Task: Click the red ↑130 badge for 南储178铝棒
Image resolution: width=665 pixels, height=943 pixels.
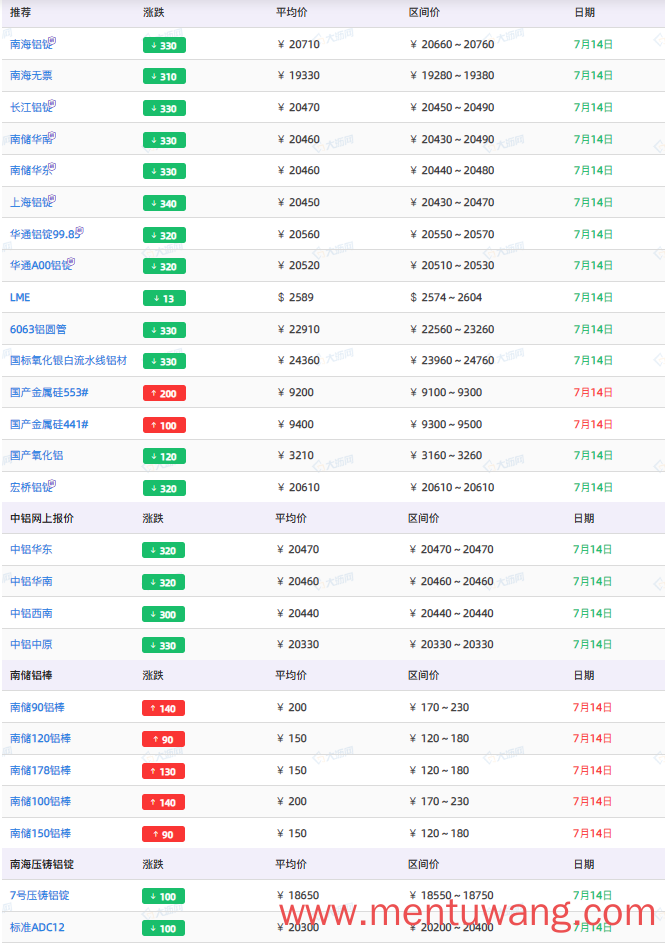Action: pos(164,771)
